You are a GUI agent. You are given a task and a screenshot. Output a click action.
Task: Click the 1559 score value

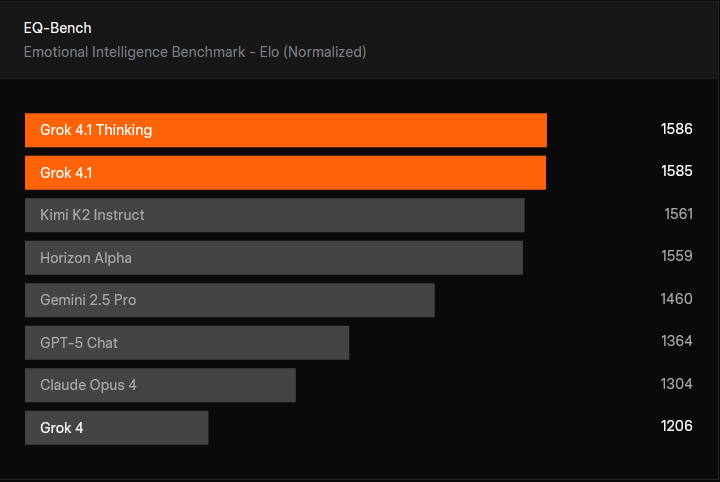(x=676, y=256)
